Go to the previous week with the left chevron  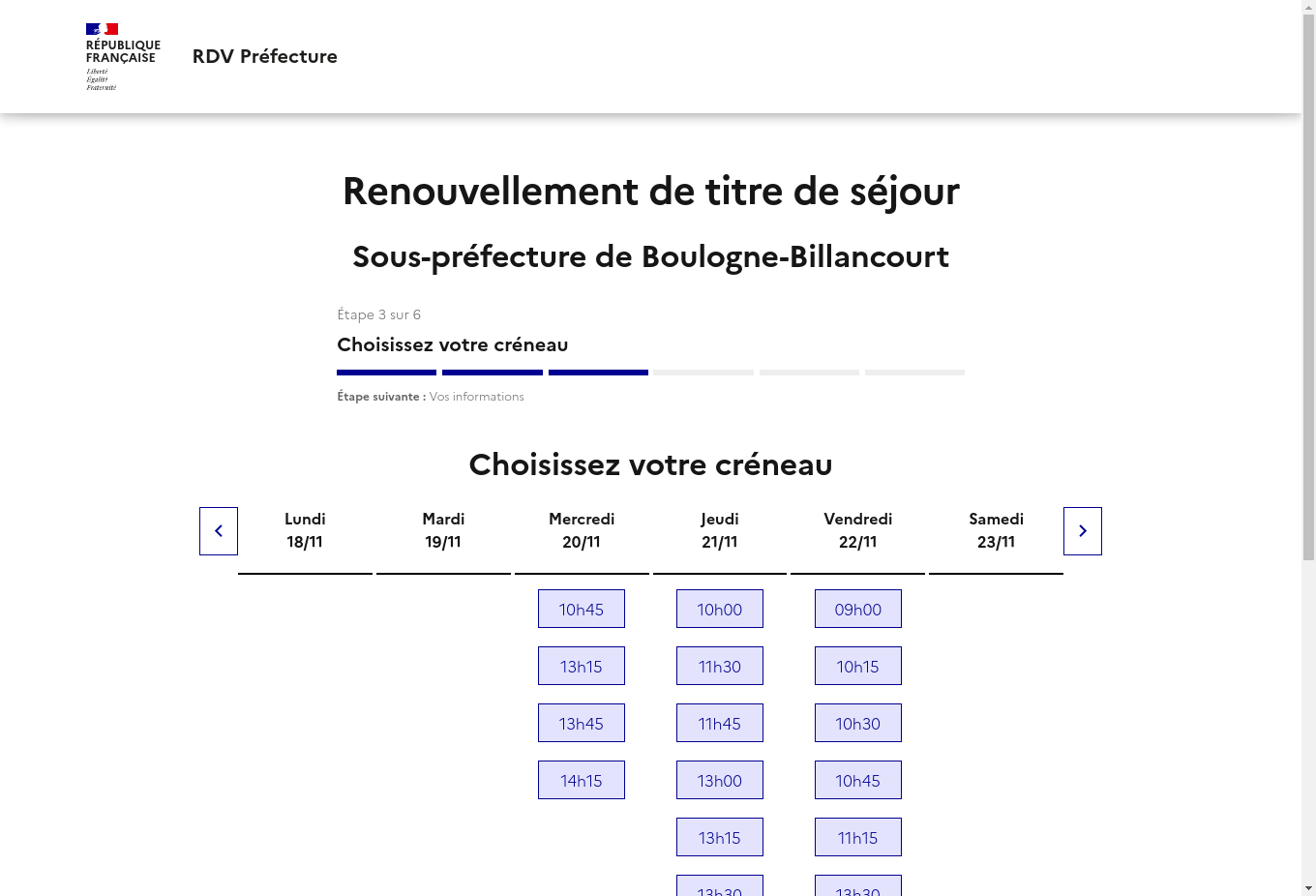pos(219,531)
